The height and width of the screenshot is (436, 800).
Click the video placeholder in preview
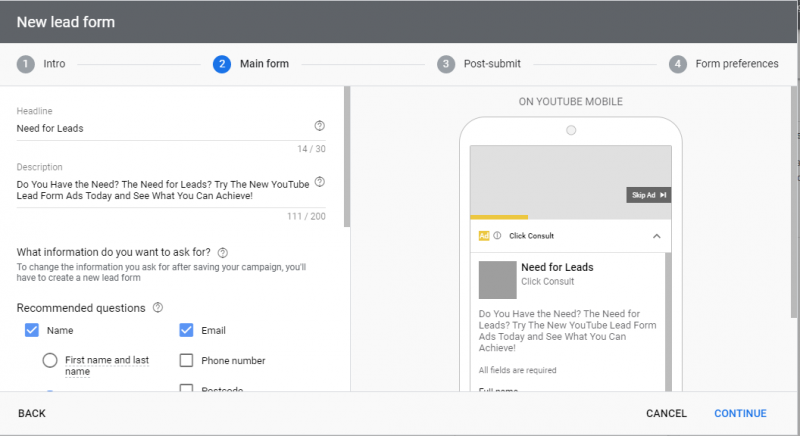pyautogui.click(x=570, y=181)
